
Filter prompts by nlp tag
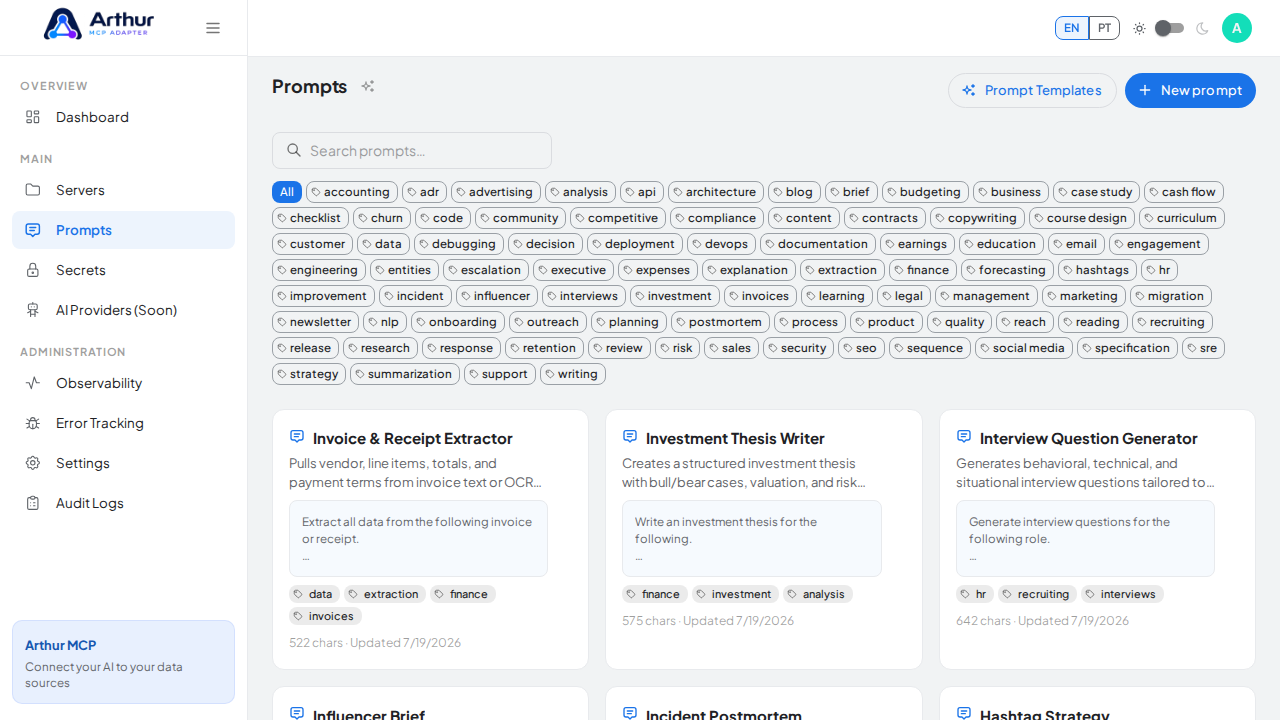click(x=385, y=322)
